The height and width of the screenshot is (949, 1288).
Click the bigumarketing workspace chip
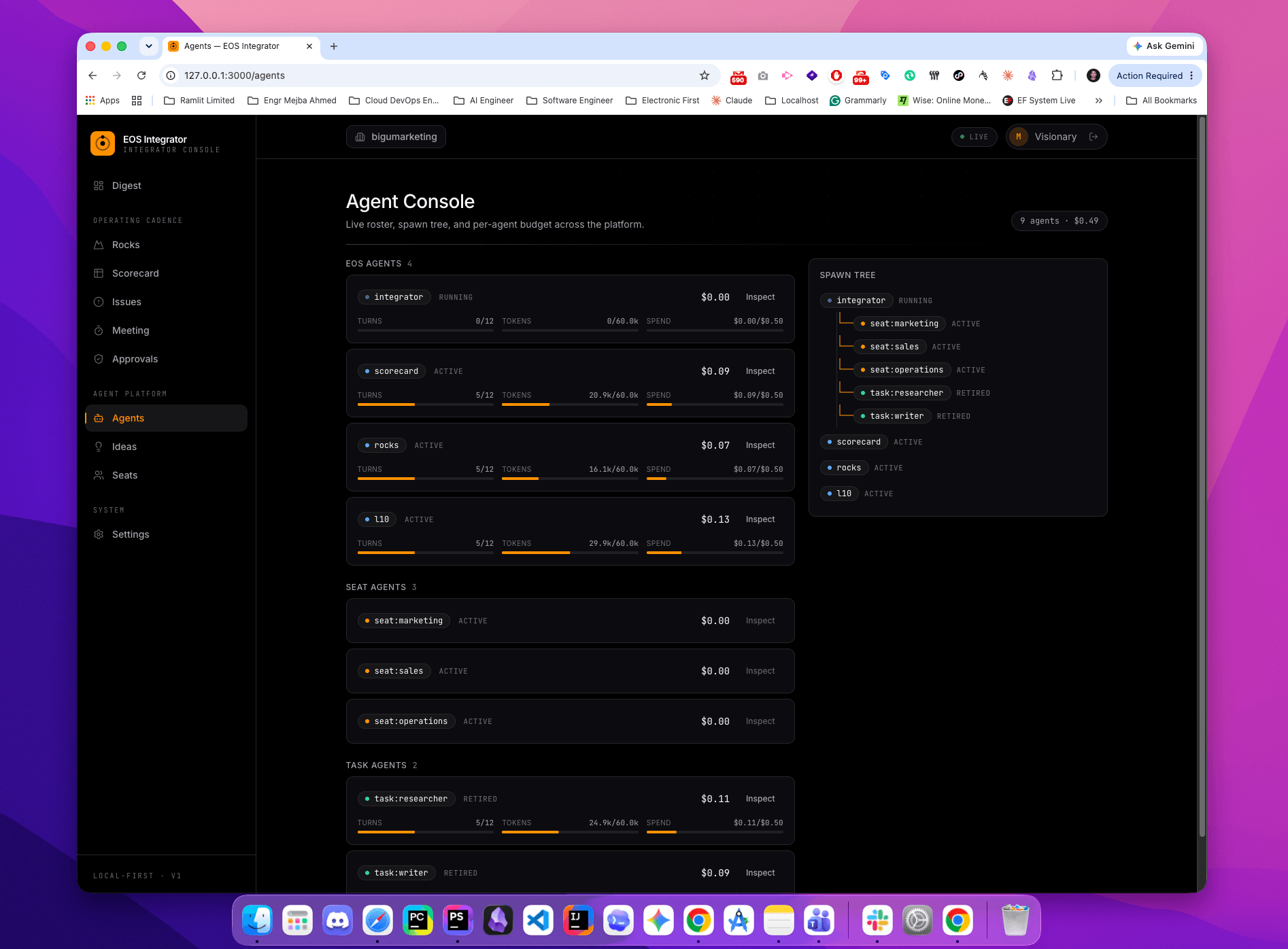(x=396, y=137)
